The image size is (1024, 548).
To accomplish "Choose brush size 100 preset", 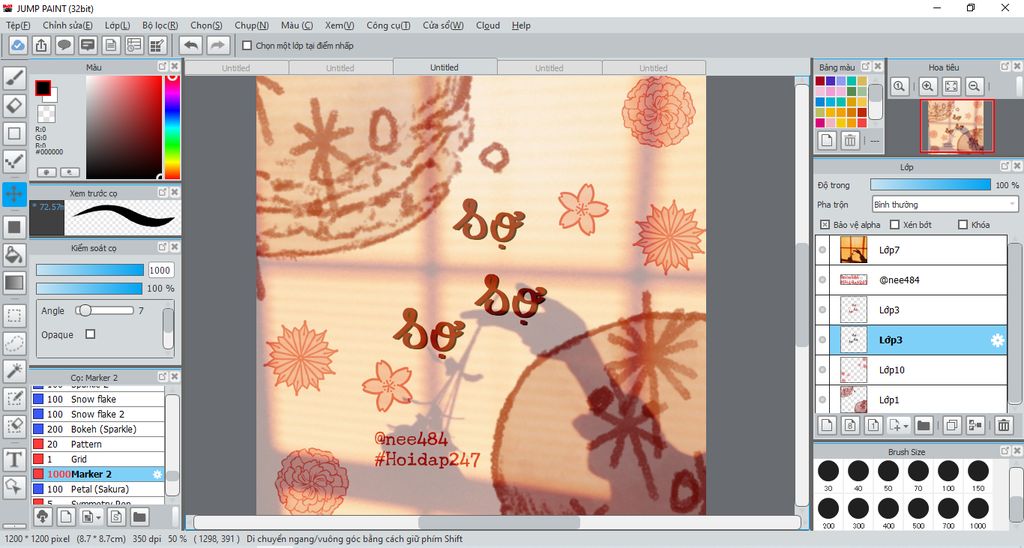I will point(948,475).
